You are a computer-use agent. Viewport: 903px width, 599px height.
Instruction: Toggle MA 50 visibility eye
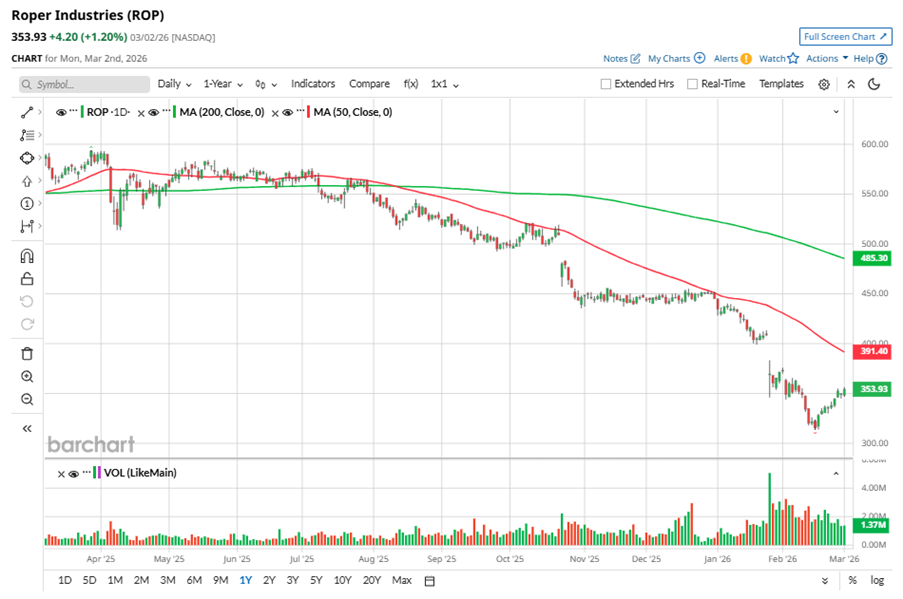coord(287,112)
